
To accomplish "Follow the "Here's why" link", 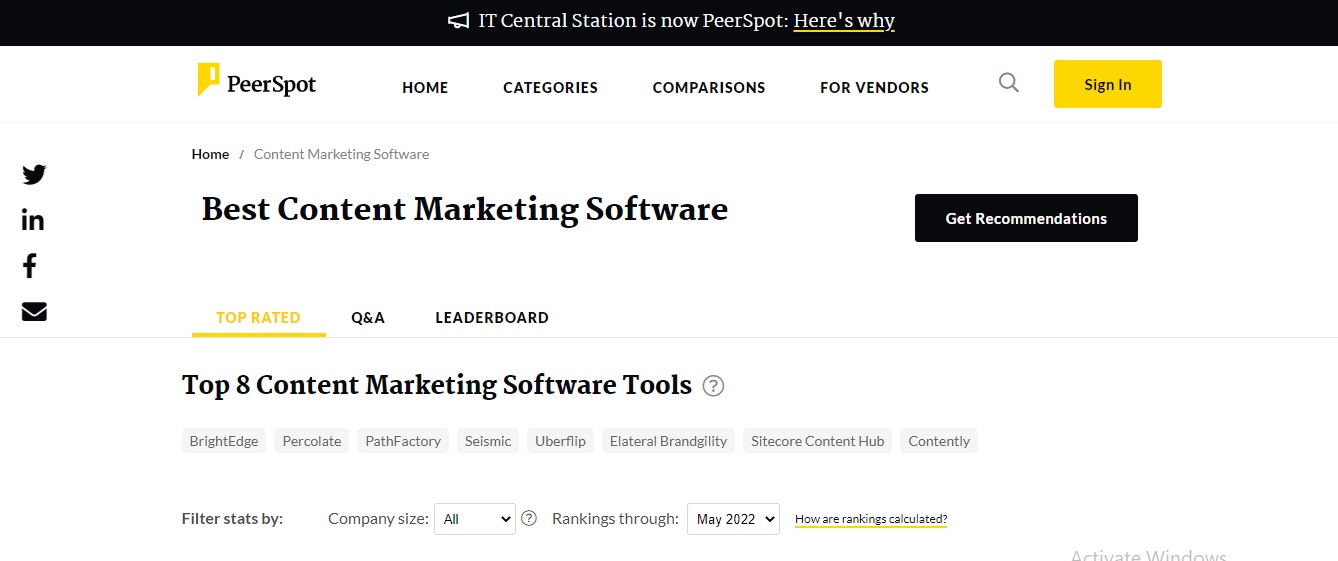I will click(844, 21).
